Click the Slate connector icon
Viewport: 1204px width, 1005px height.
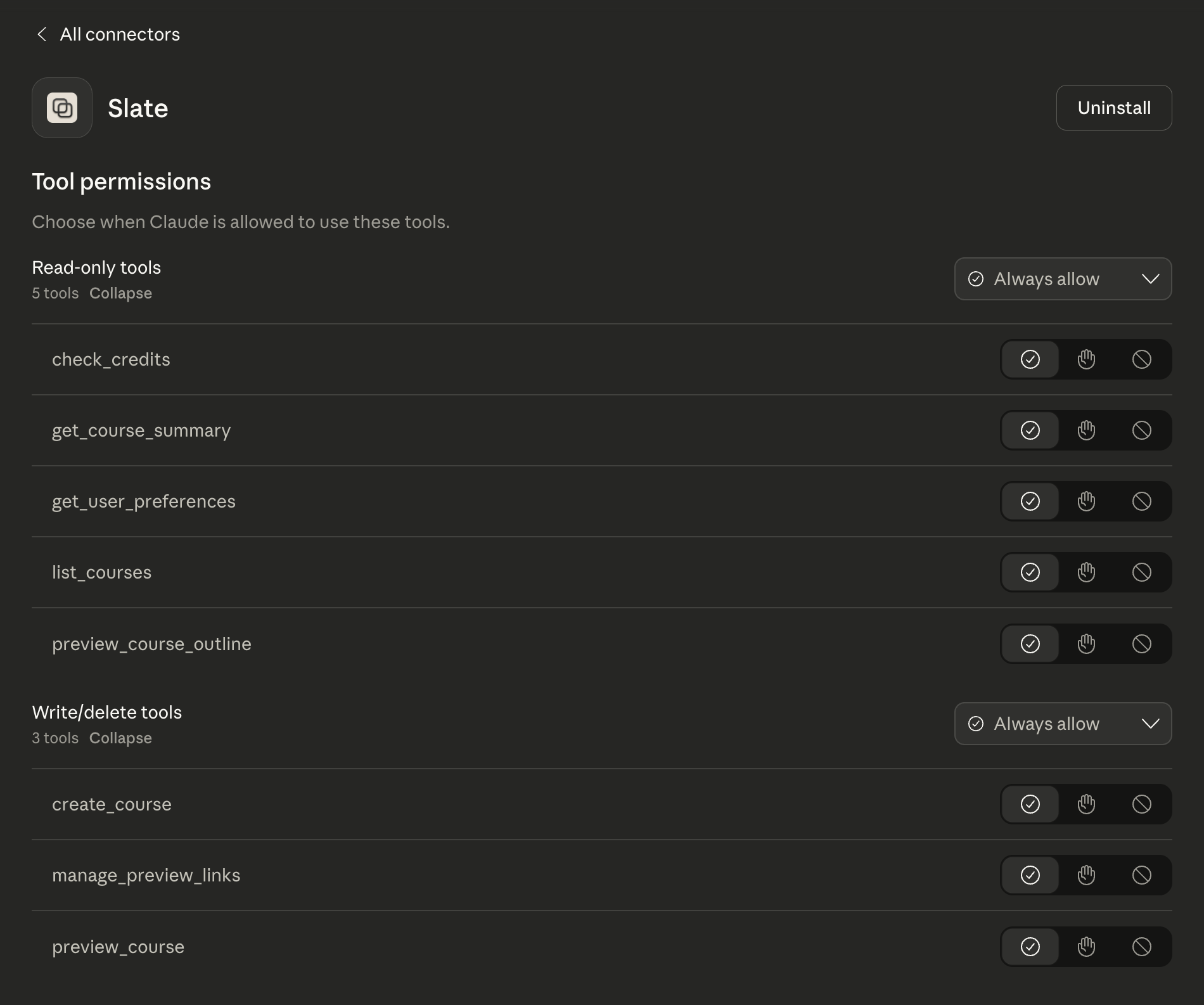pos(61,108)
